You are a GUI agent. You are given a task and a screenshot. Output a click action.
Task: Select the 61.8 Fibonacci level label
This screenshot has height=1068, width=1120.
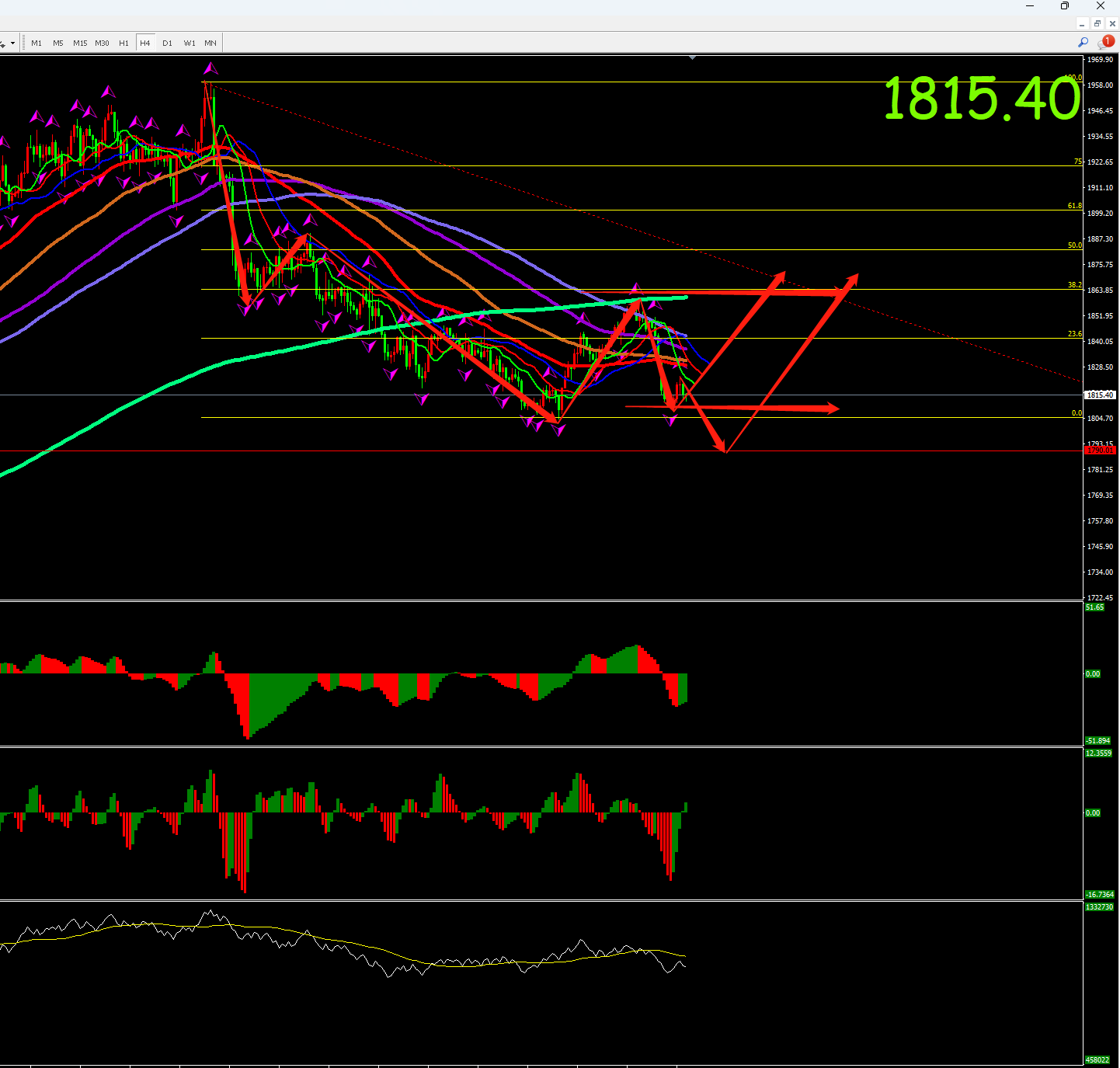(1074, 206)
